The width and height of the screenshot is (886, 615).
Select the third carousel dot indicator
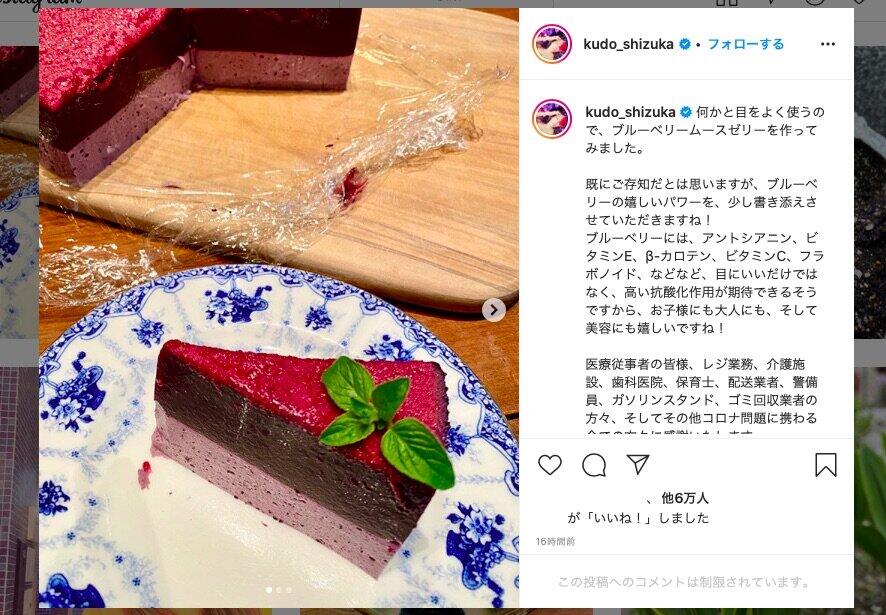coord(289,590)
